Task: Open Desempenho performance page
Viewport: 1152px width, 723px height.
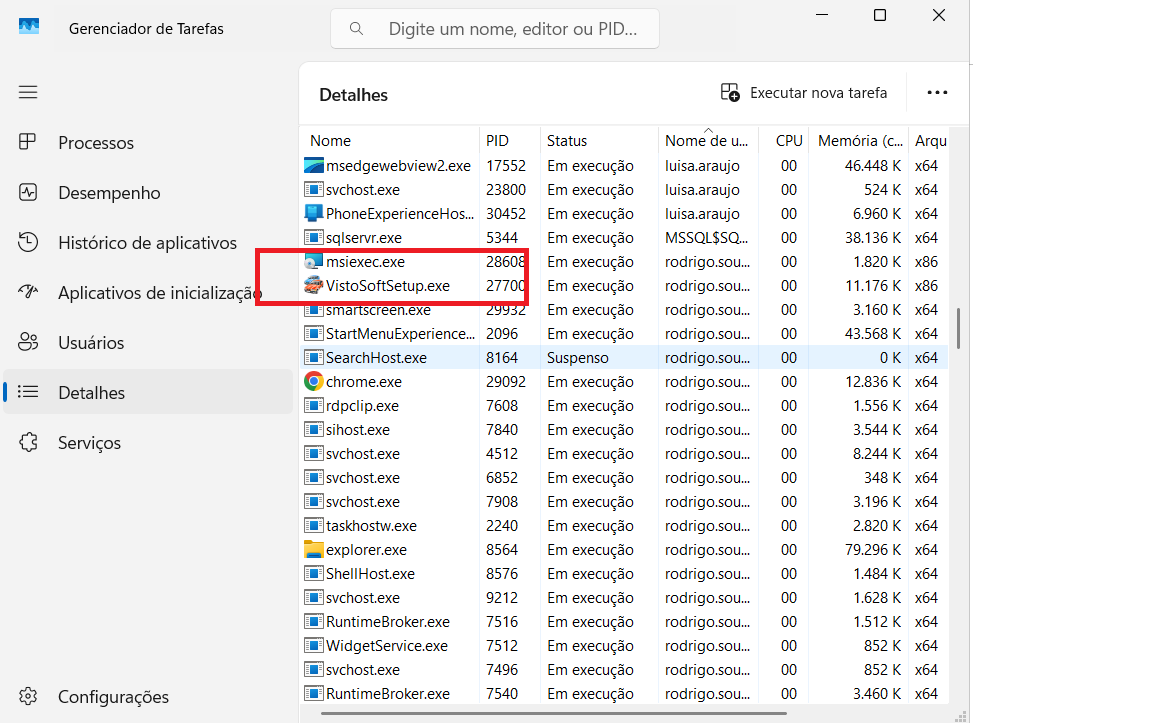Action: [108, 193]
